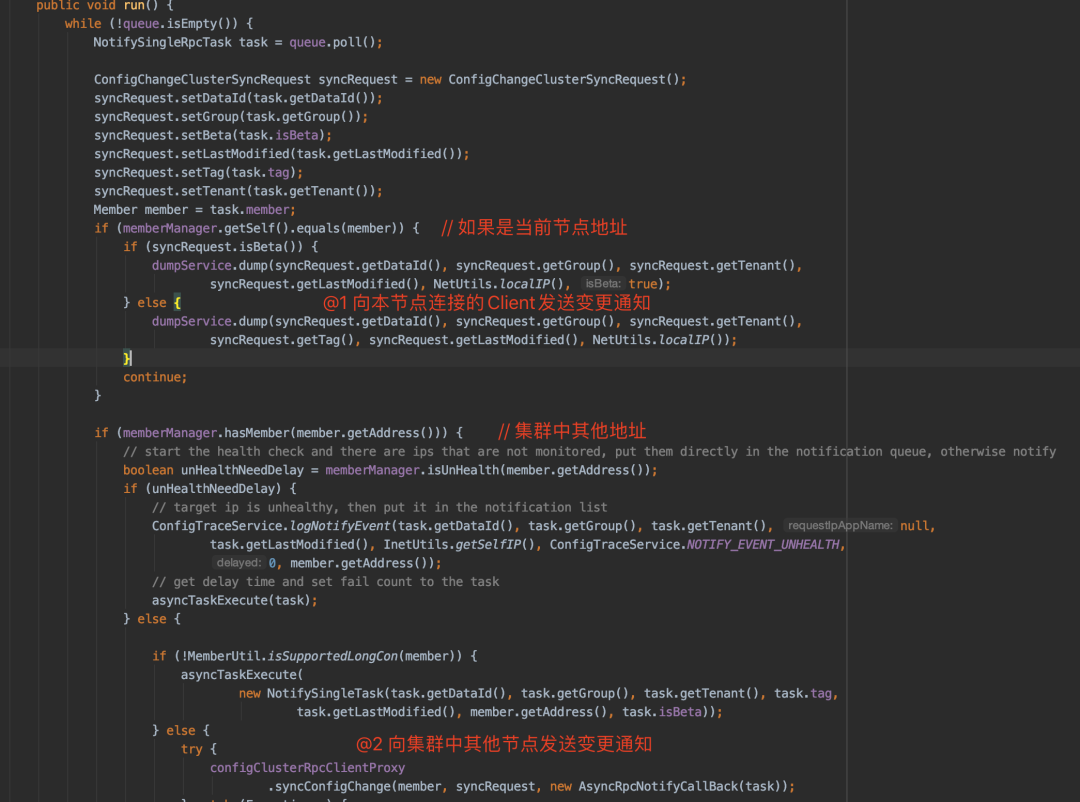Click 'asyncTaskExecute(task);' statement
The height and width of the screenshot is (802, 1080).
[x=235, y=600]
